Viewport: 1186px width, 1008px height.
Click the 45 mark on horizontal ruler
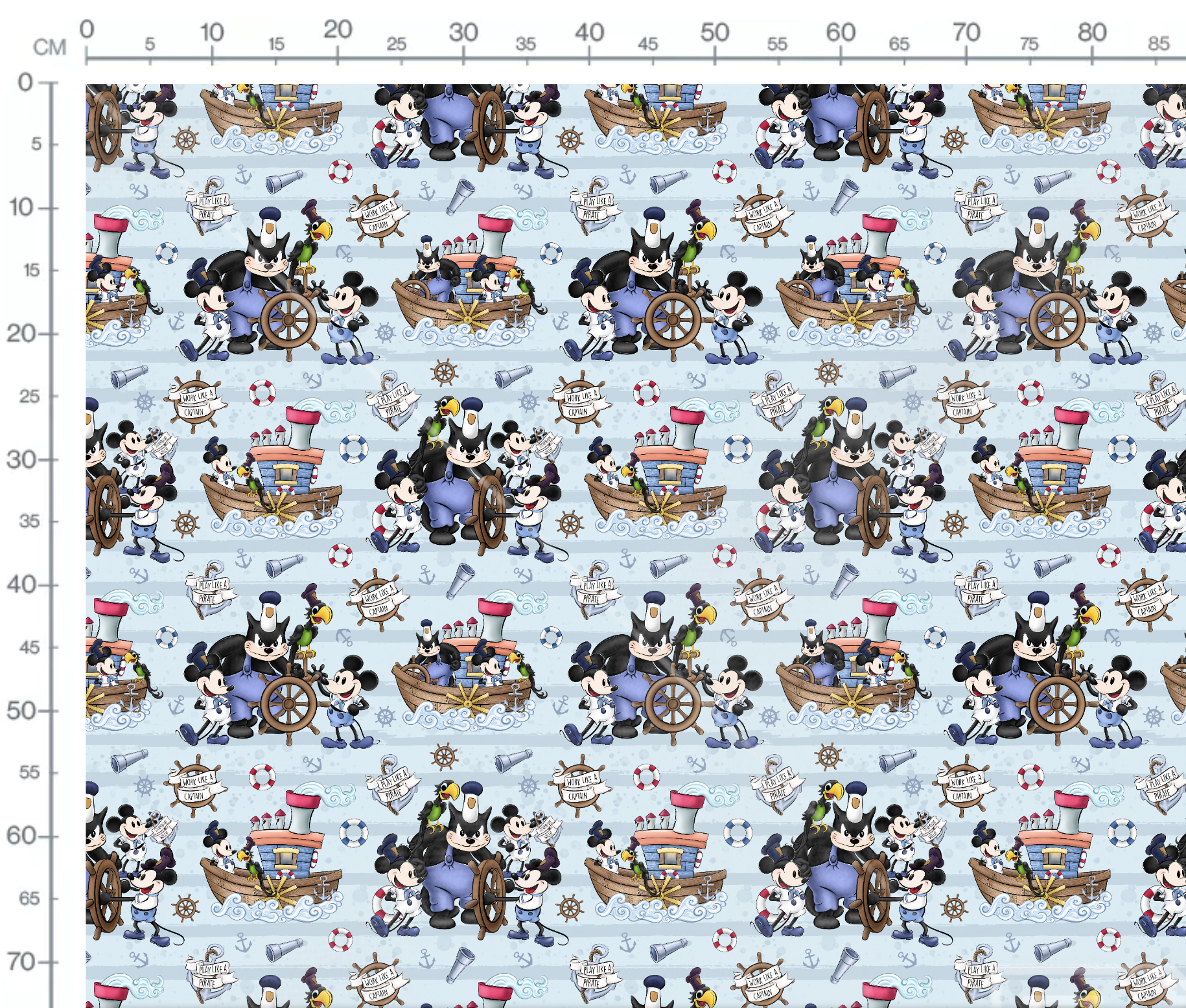647,43
